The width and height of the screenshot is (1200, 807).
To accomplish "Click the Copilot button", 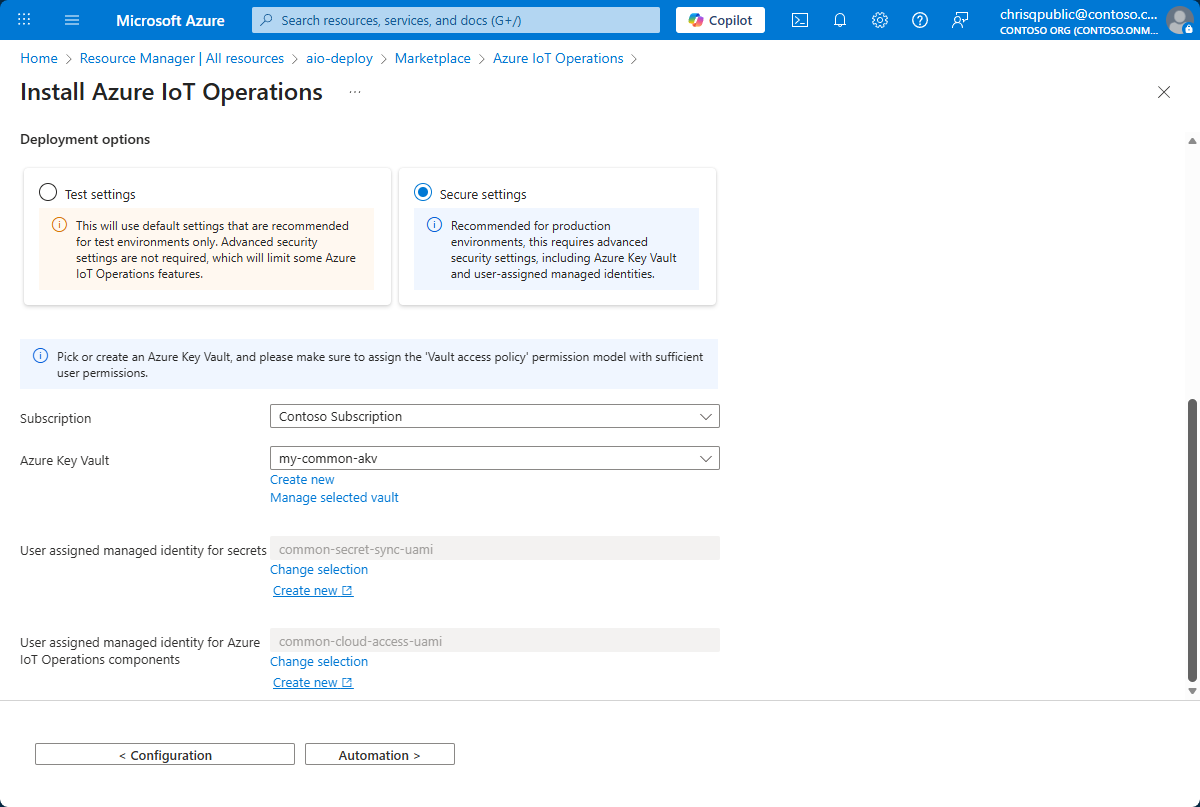I will coord(720,20).
